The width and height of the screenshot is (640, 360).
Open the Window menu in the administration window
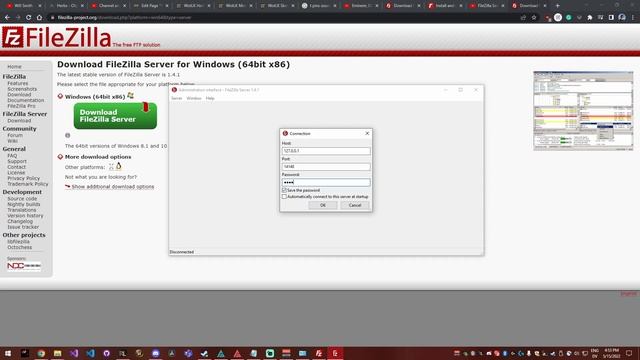pos(194,98)
